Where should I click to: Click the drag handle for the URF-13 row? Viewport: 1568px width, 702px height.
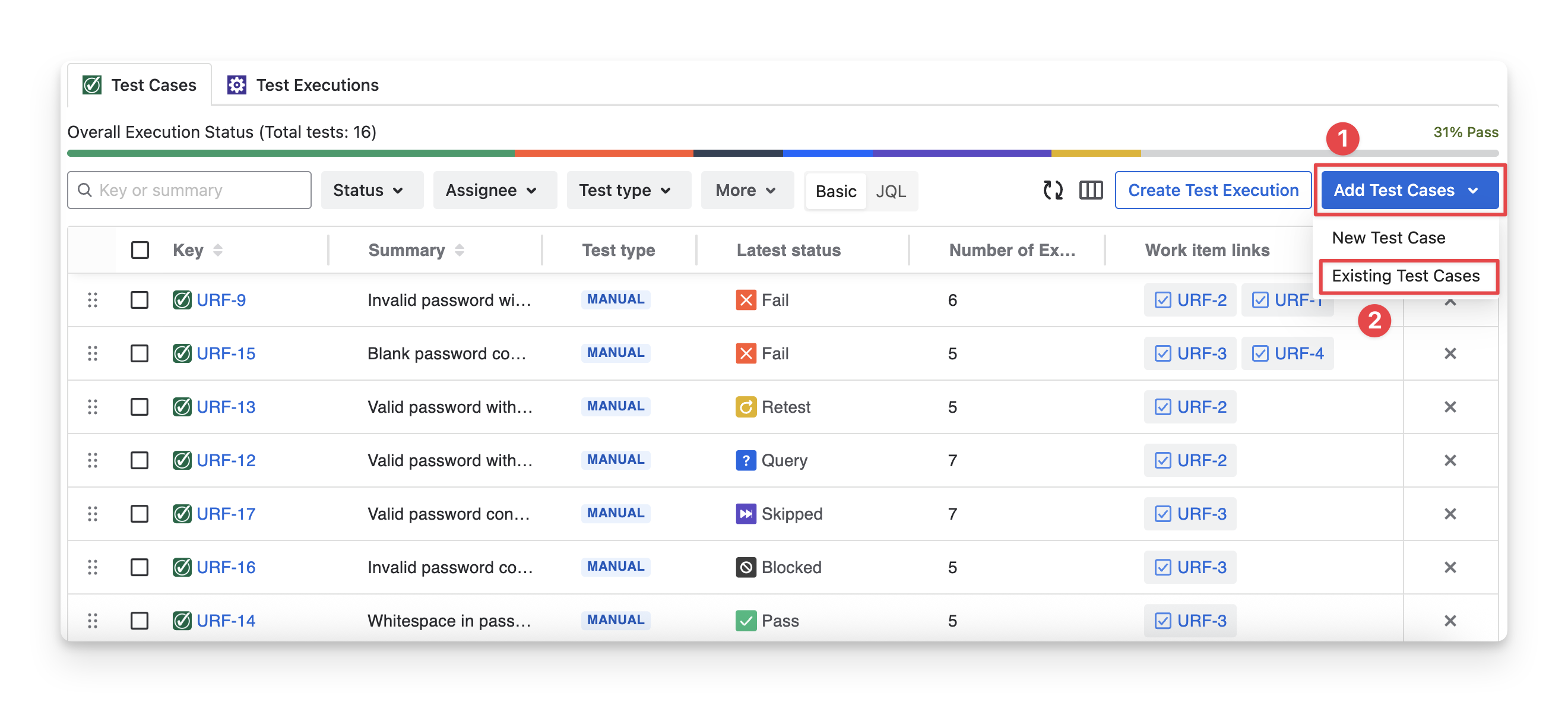coord(93,407)
